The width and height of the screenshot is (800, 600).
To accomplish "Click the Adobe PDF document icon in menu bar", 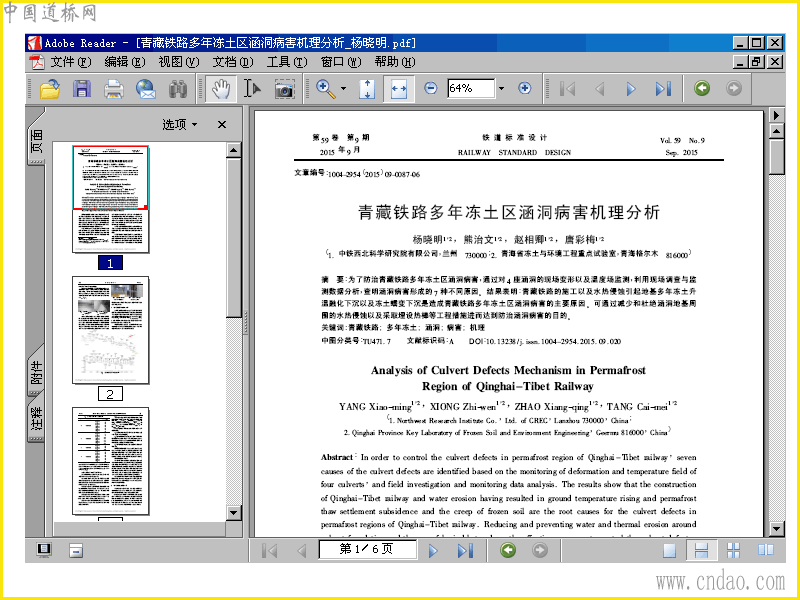I will pos(37,62).
